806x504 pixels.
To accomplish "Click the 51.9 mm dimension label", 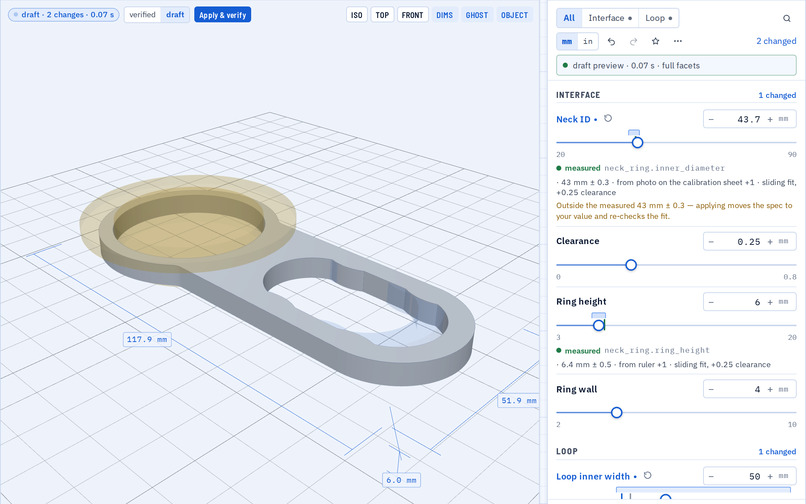I will 518,400.
